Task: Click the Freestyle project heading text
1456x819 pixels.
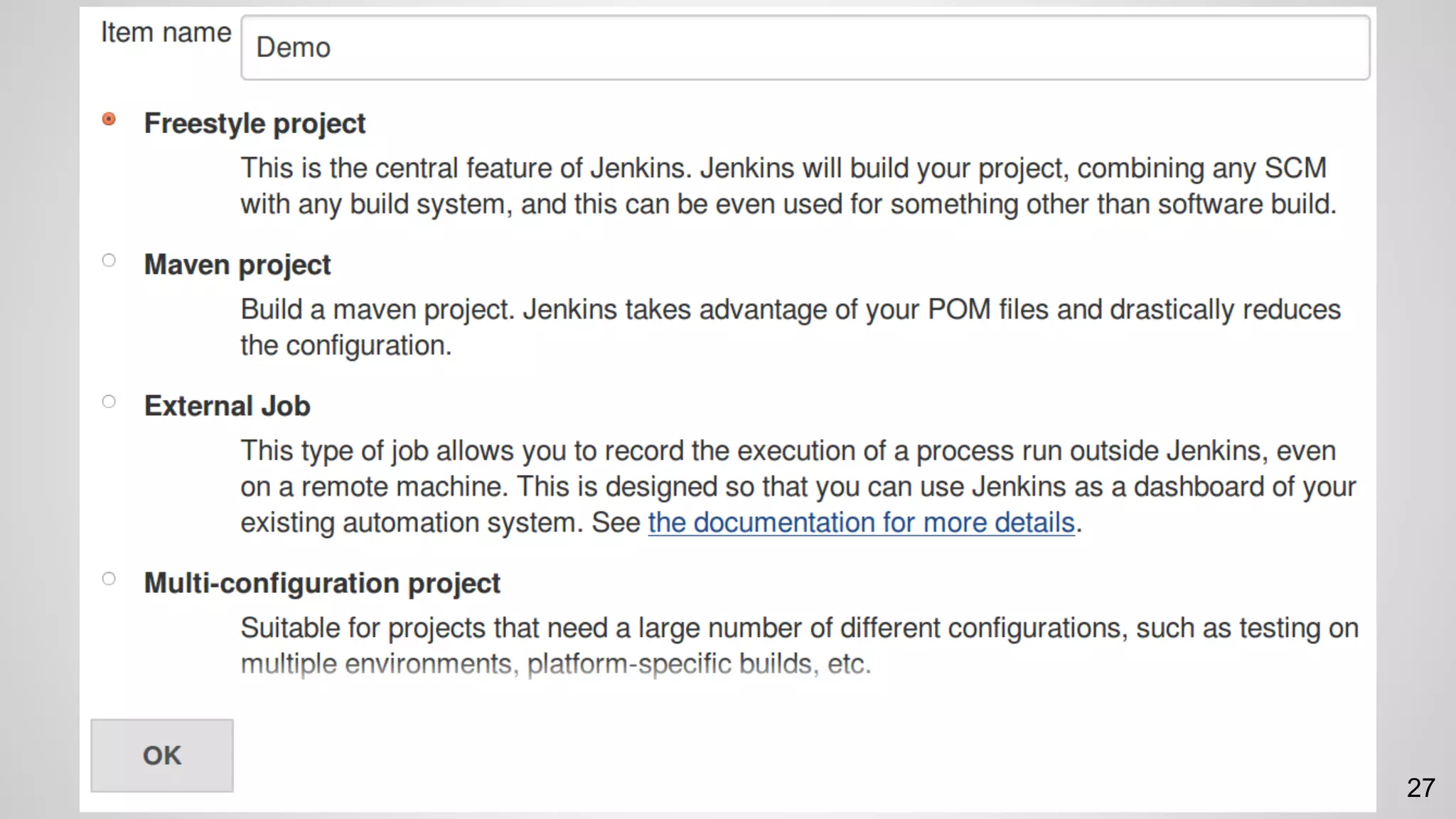Action: point(255,124)
